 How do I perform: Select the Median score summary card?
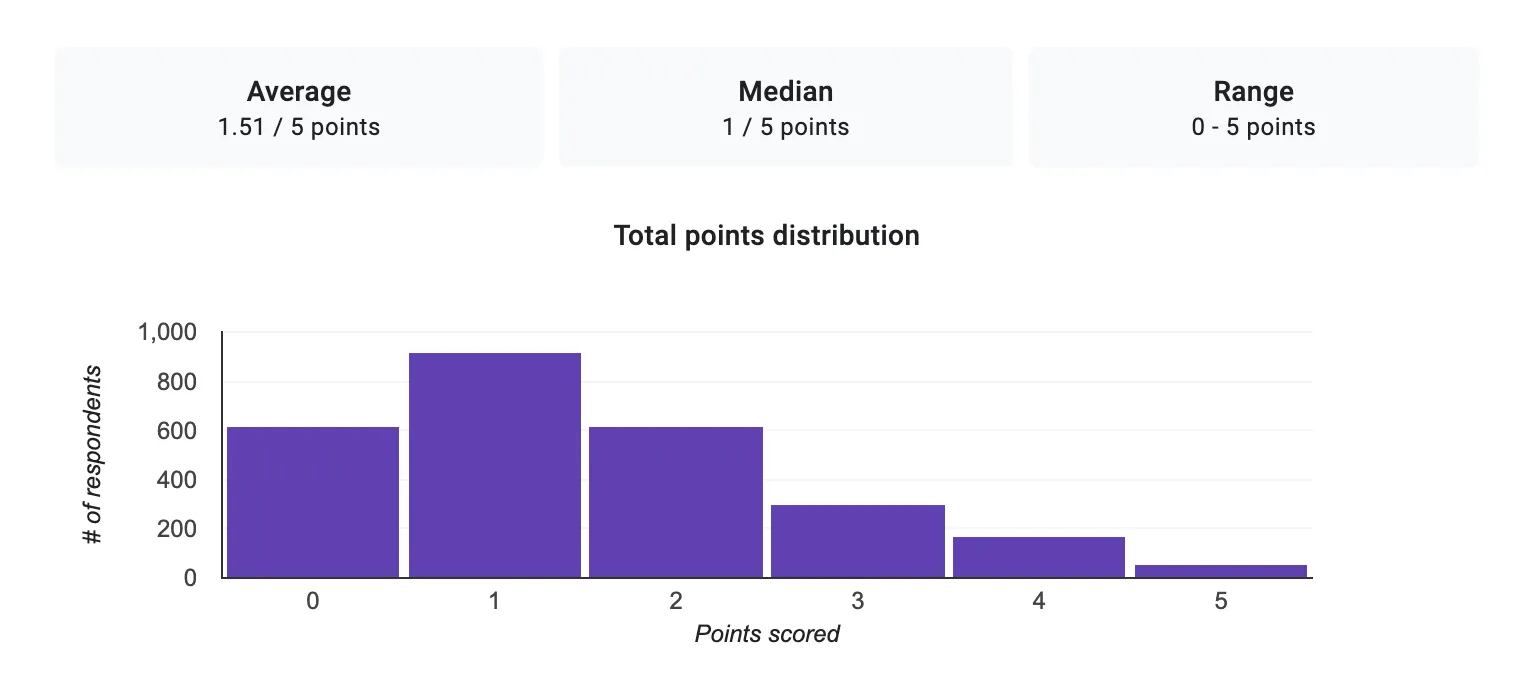point(785,108)
